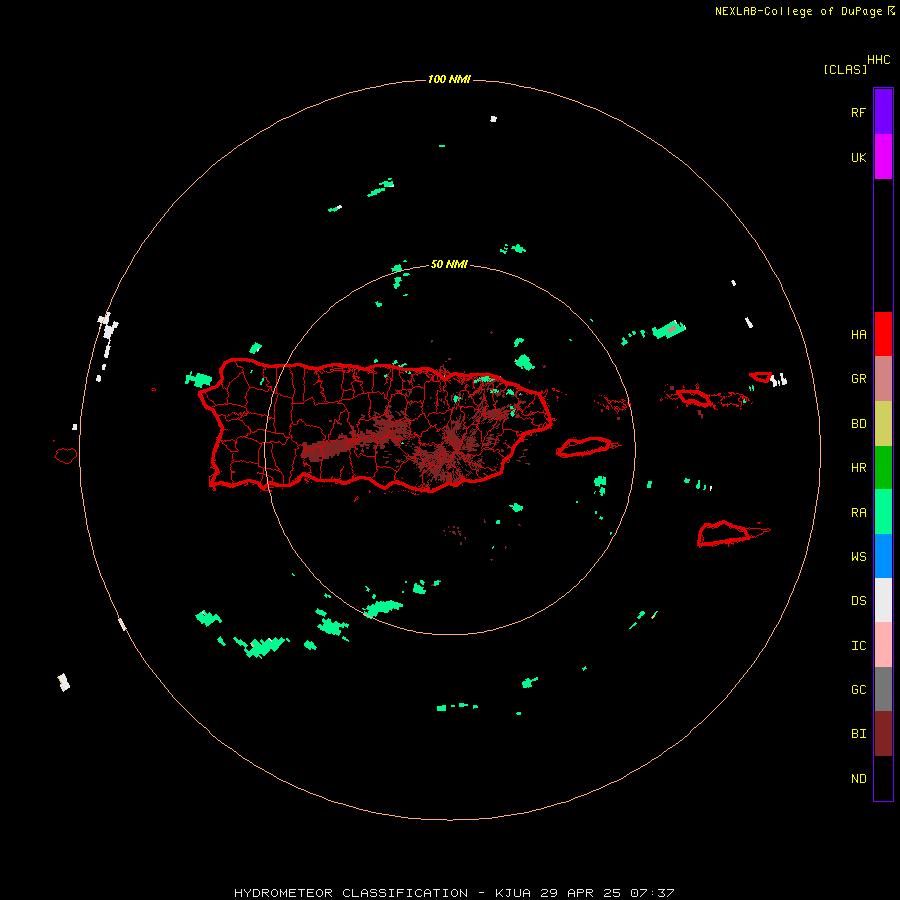Click the WS blue legend swatch
The height and width of the screenshot is (900, 900).
point(883,556)
